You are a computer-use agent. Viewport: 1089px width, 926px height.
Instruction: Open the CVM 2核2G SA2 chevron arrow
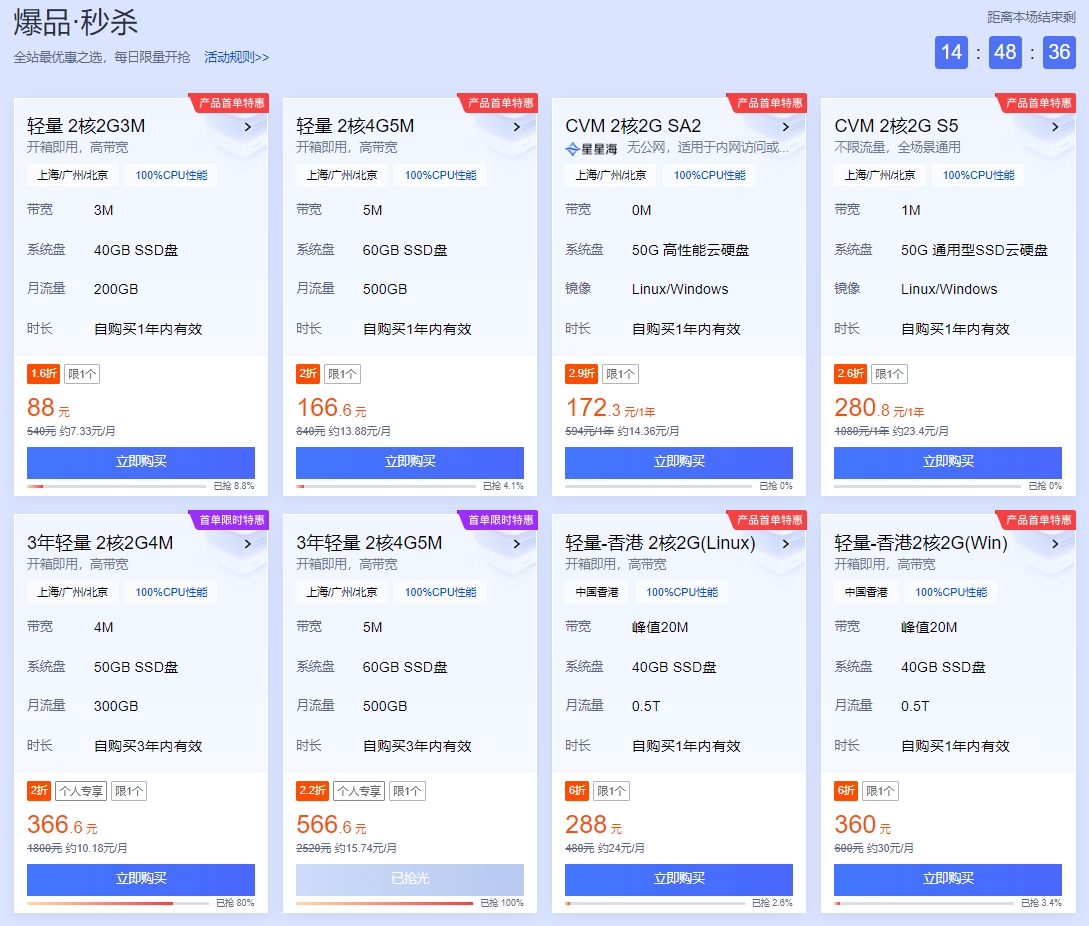click(786, 127)
